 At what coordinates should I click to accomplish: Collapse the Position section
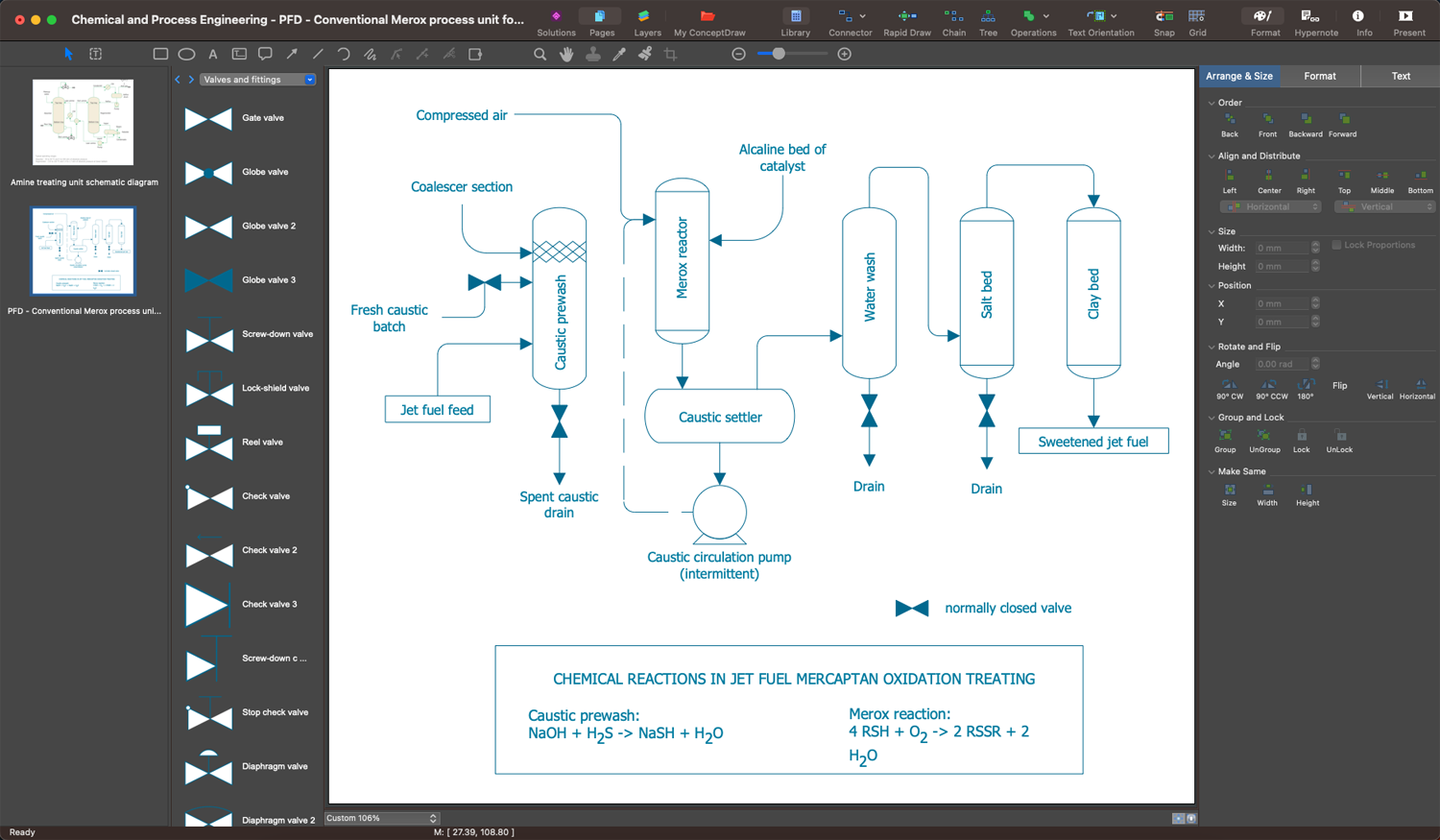click(x=1212, y=285)
